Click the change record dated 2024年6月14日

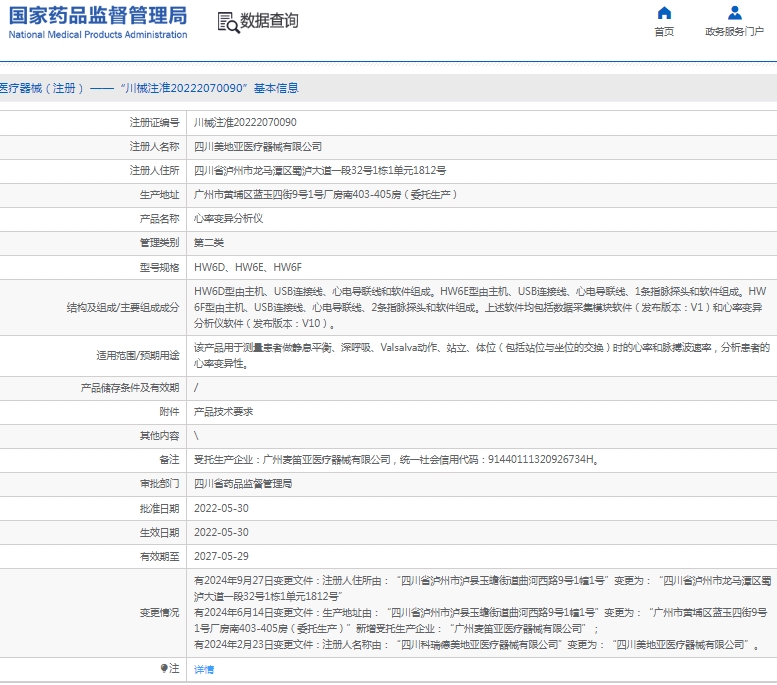pos(480,621)
